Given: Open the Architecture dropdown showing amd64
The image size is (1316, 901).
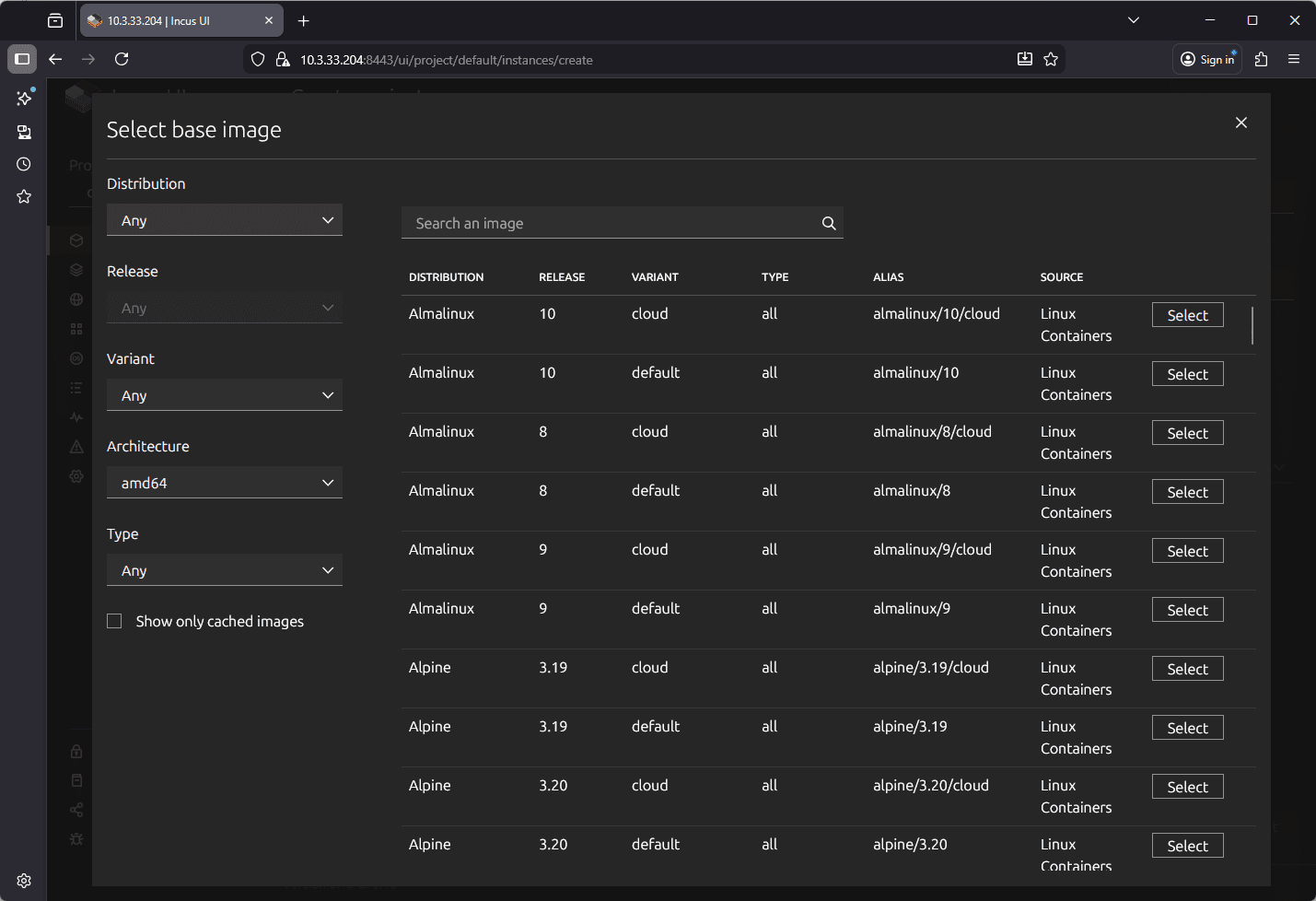Looking at the screenshot, I should coord(224,482).
